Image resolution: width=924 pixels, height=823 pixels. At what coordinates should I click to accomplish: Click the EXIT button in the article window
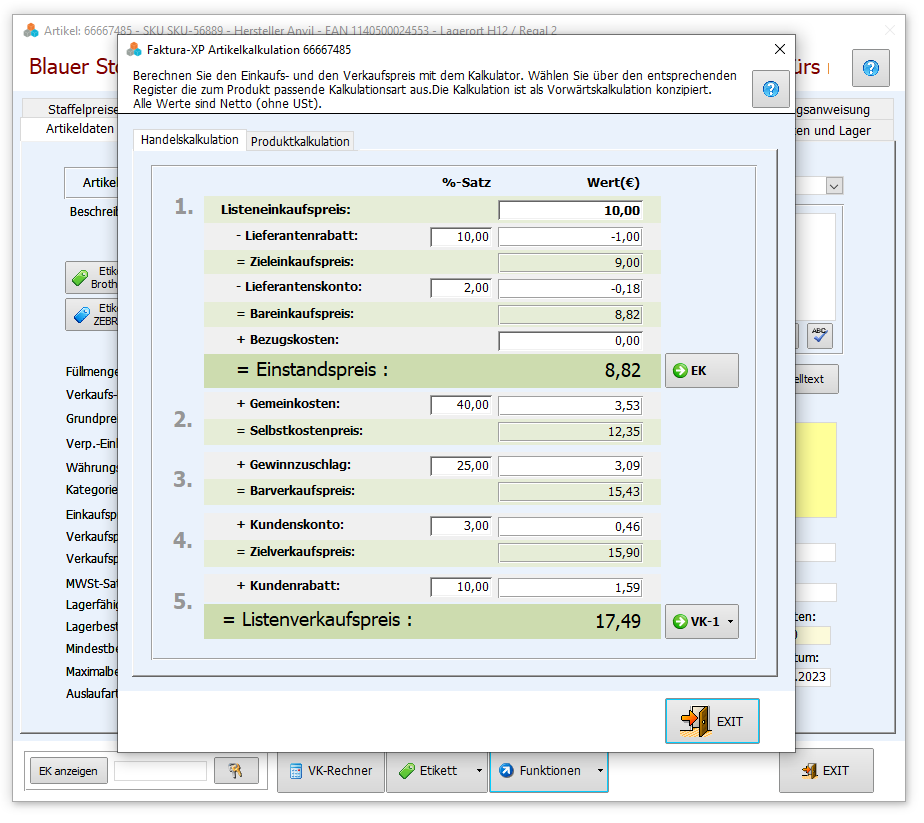click(x=826, y=771)
